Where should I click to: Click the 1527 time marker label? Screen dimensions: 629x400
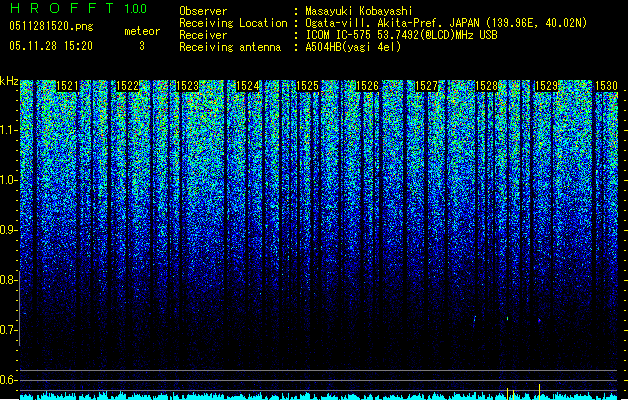pos(426,86)
